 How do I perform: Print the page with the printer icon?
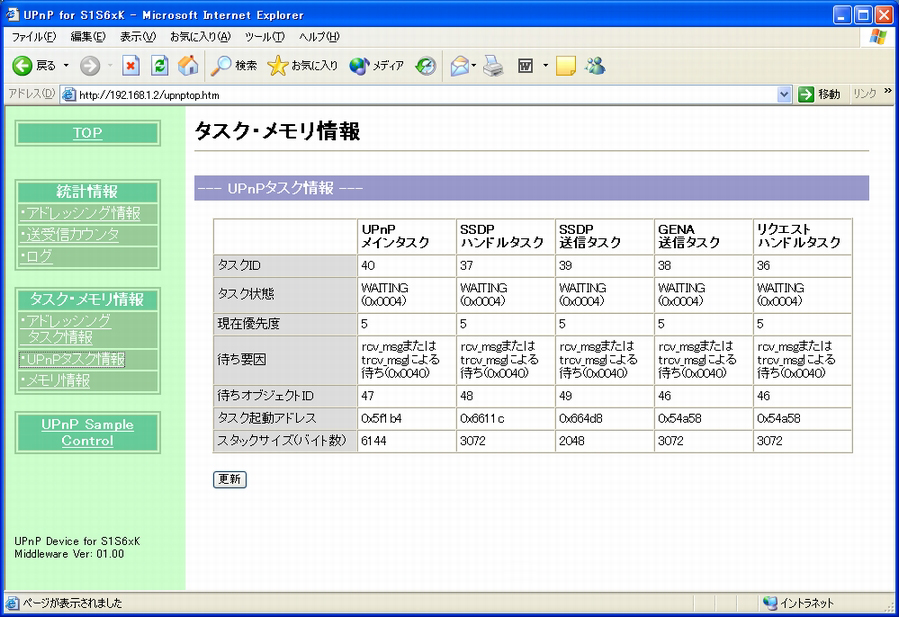click(x=493, y=66)
